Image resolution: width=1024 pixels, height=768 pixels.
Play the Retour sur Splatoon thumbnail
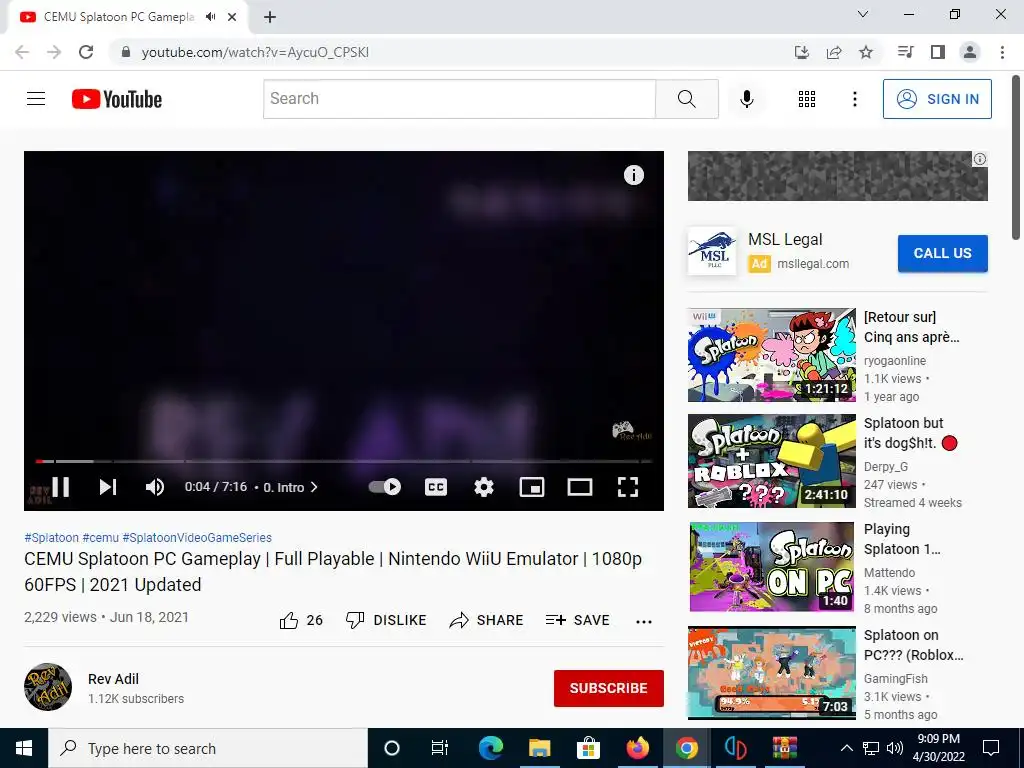(771, 355)
